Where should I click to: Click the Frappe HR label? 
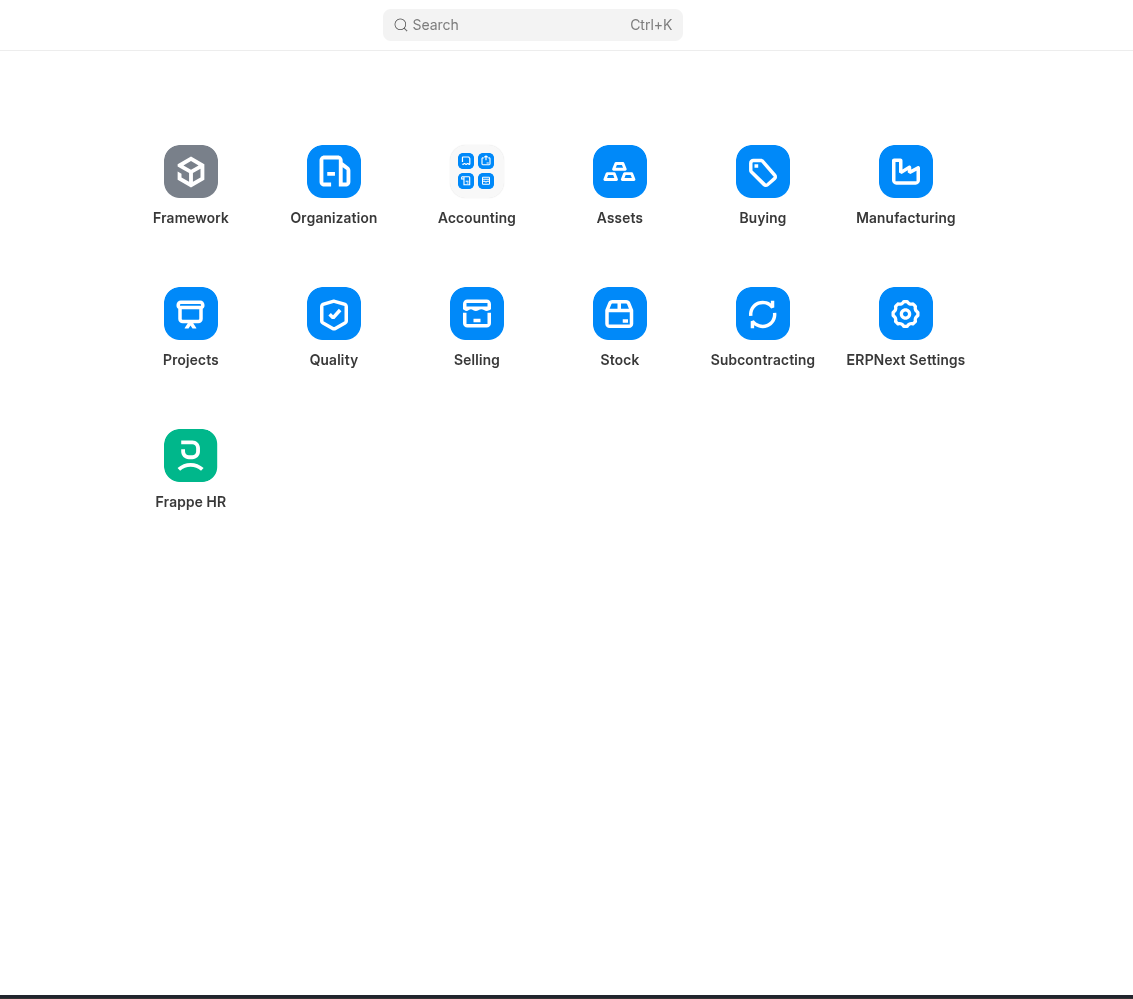point(191,502)
